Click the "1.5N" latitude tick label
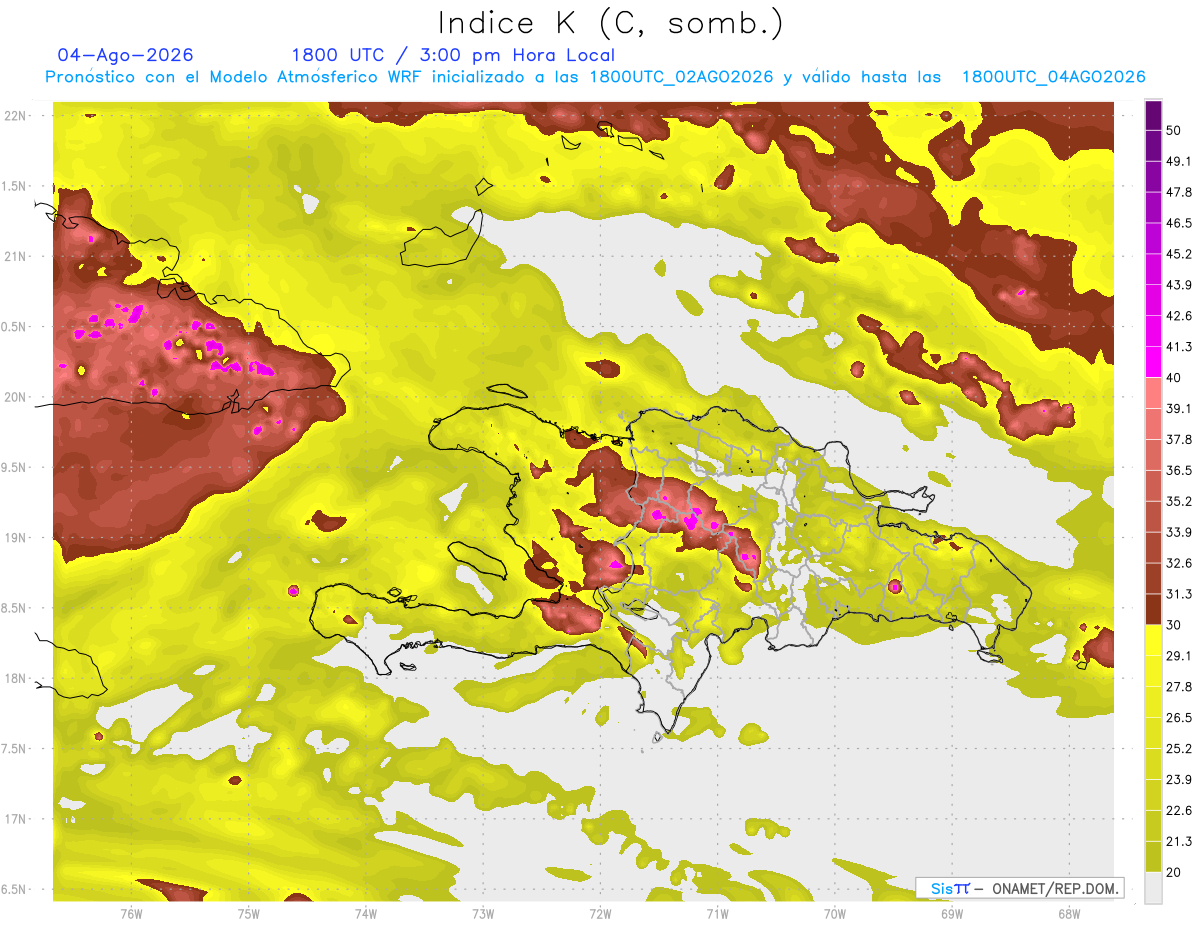This screenshot has height=927, width=1200. pos(15,186)
